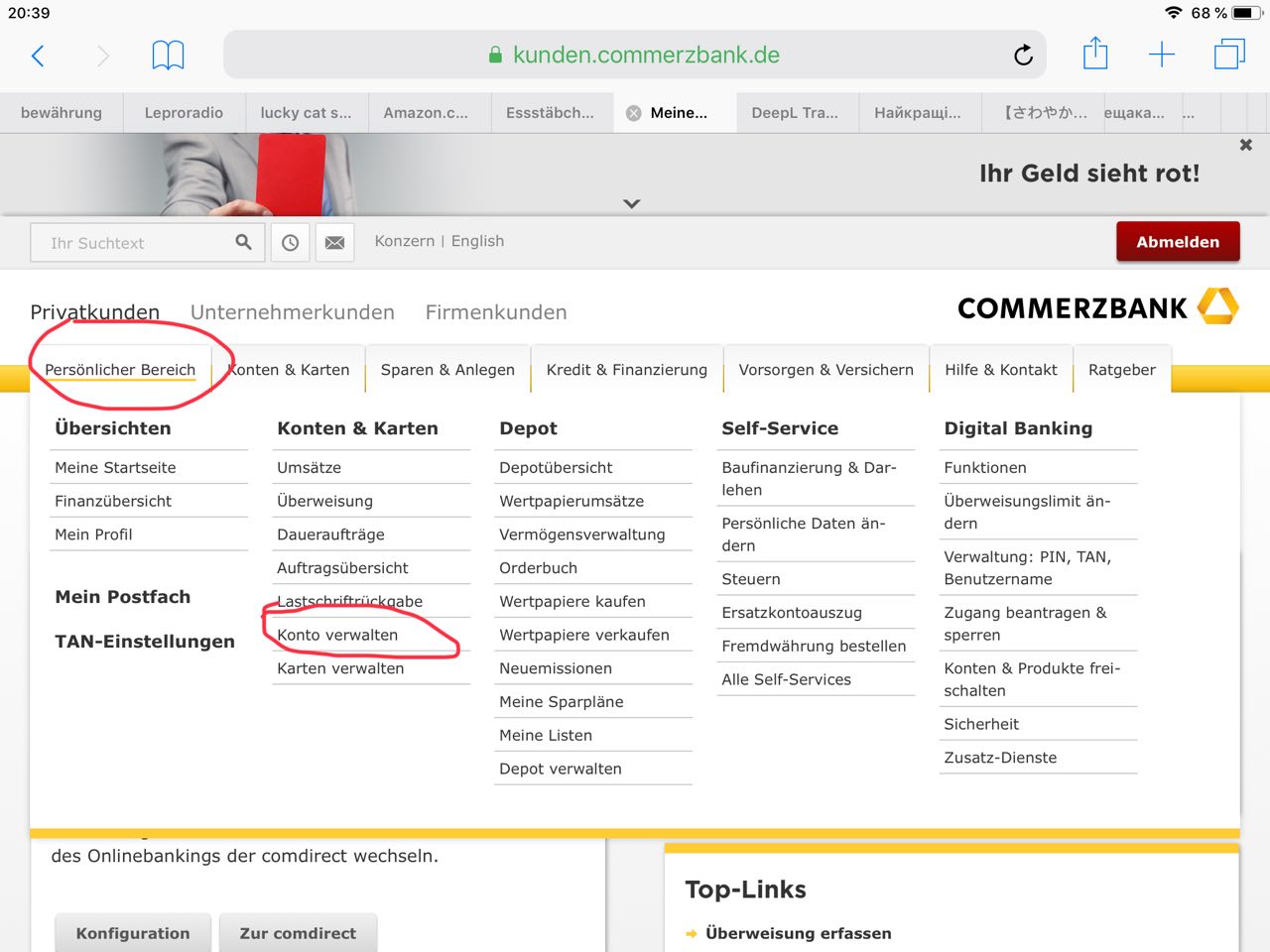
Task: Open Alle Self-Services link
Action: coord(786,680)
